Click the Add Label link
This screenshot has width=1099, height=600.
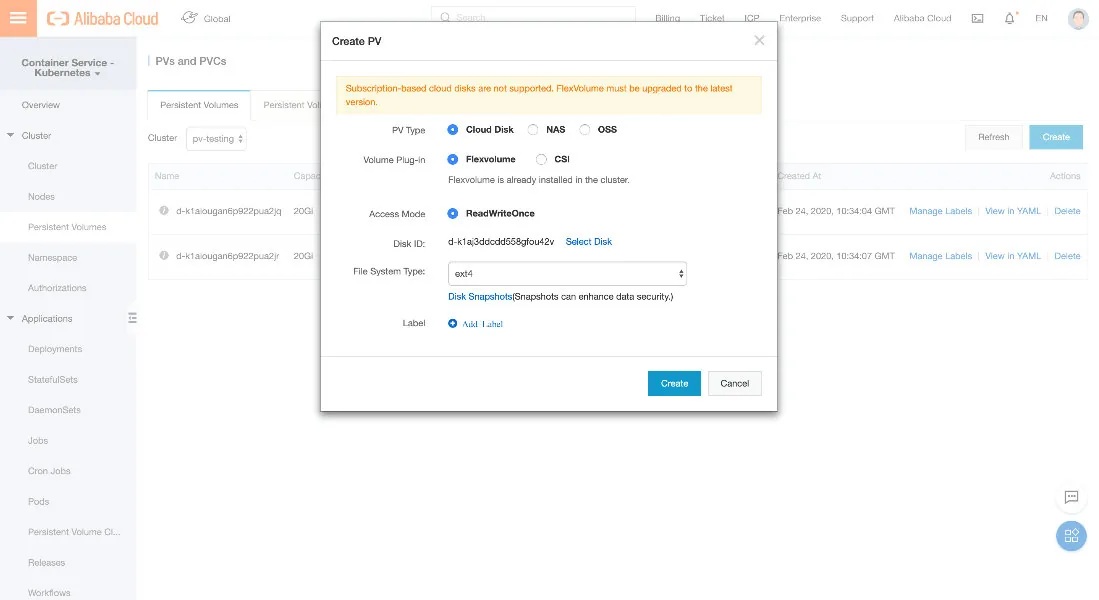coord(482,324)
